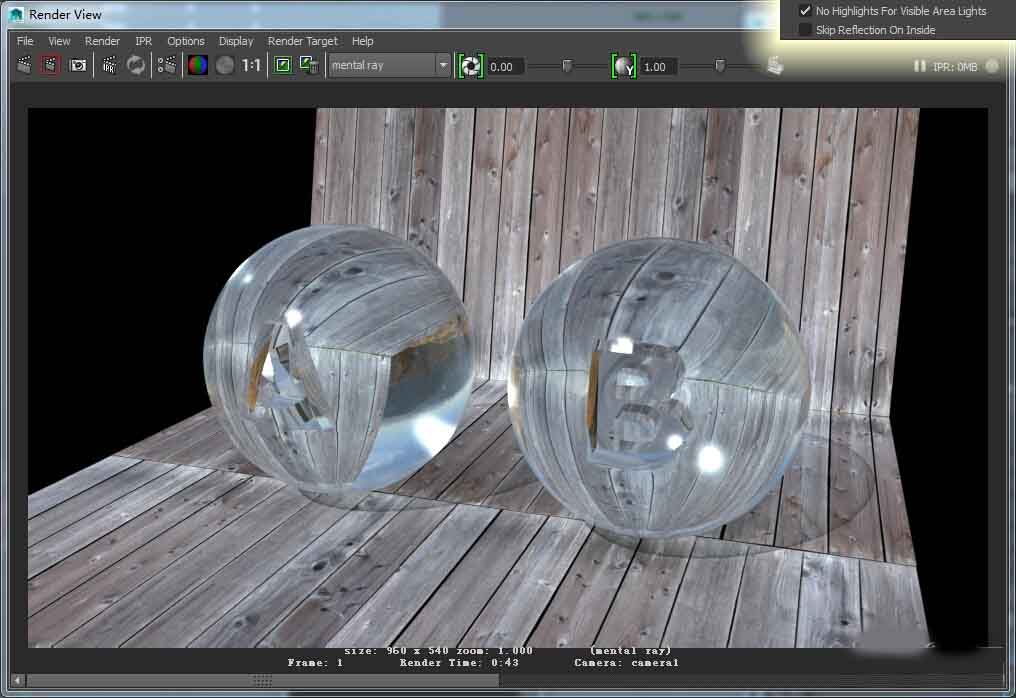Click the rendered glass sphere with letter B

pos(660,387)
